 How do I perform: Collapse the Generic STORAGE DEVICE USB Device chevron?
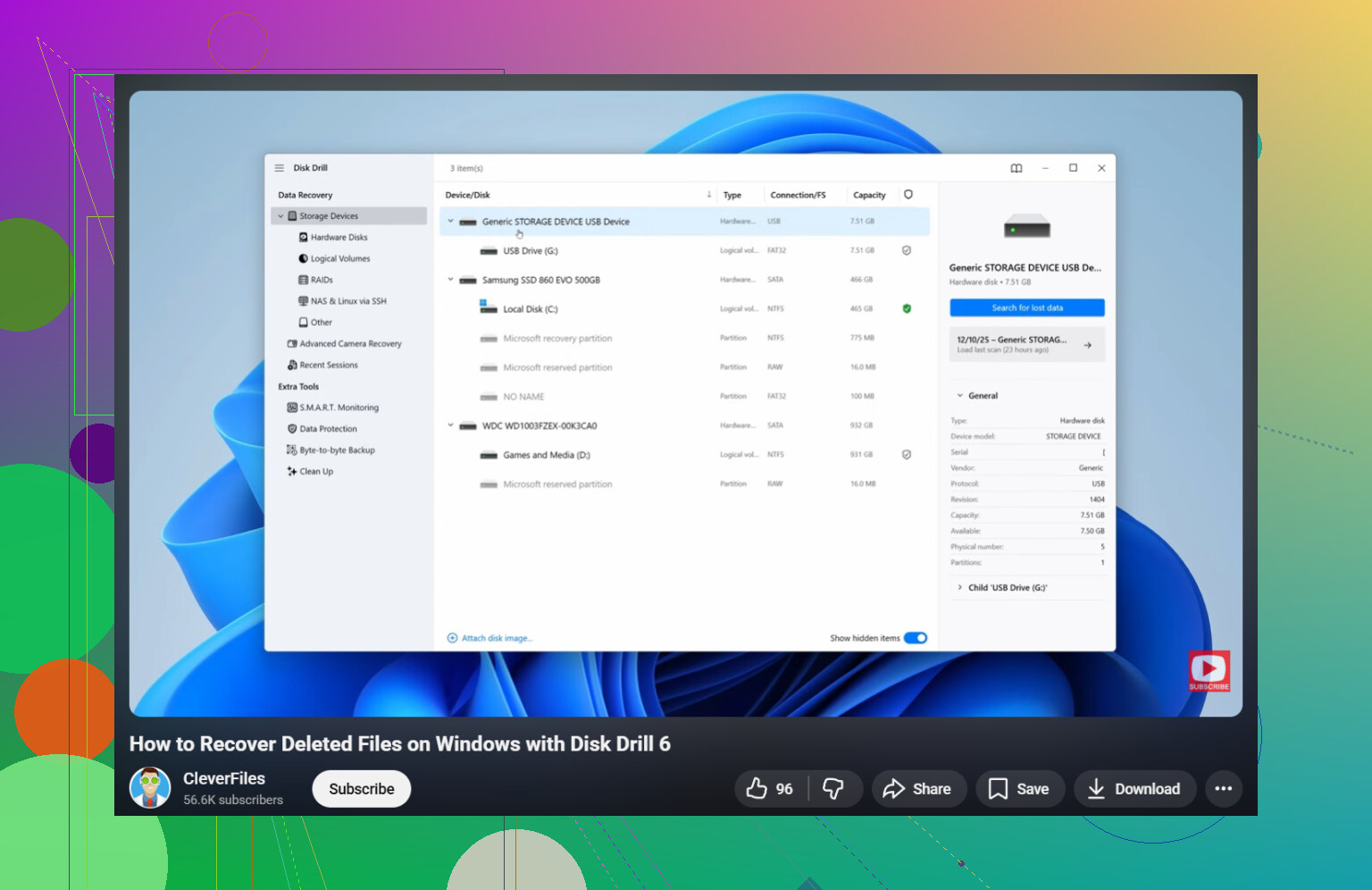click(x=451, y=222)
